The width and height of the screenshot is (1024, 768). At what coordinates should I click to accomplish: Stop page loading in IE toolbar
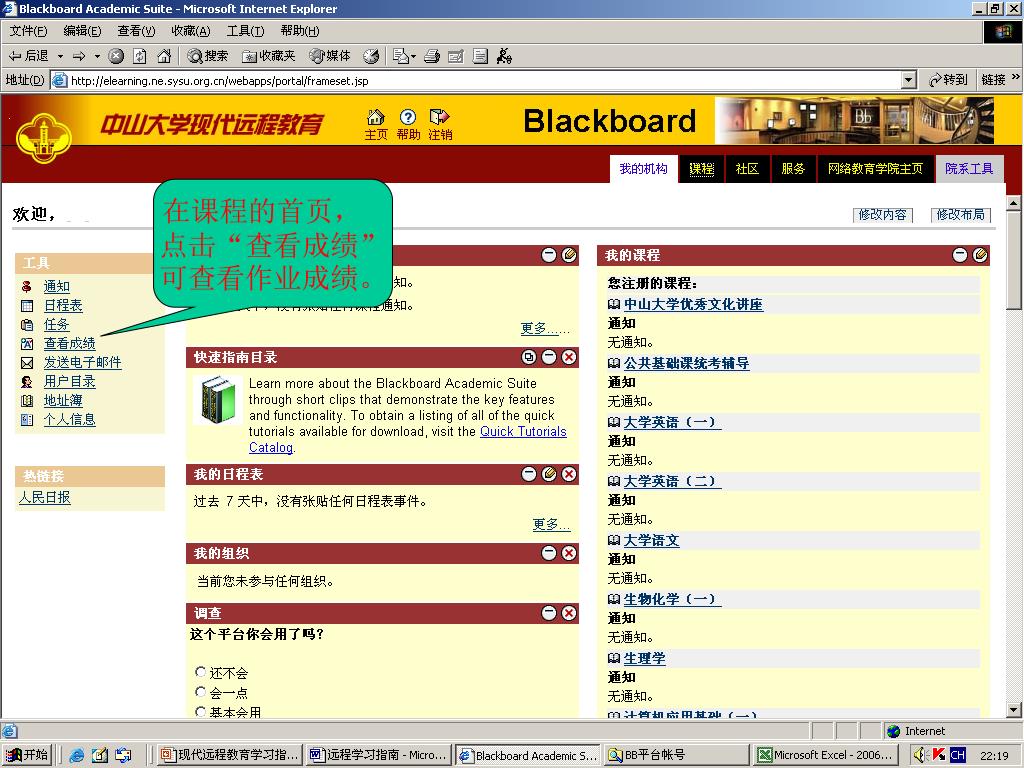[x=116, y=56]
